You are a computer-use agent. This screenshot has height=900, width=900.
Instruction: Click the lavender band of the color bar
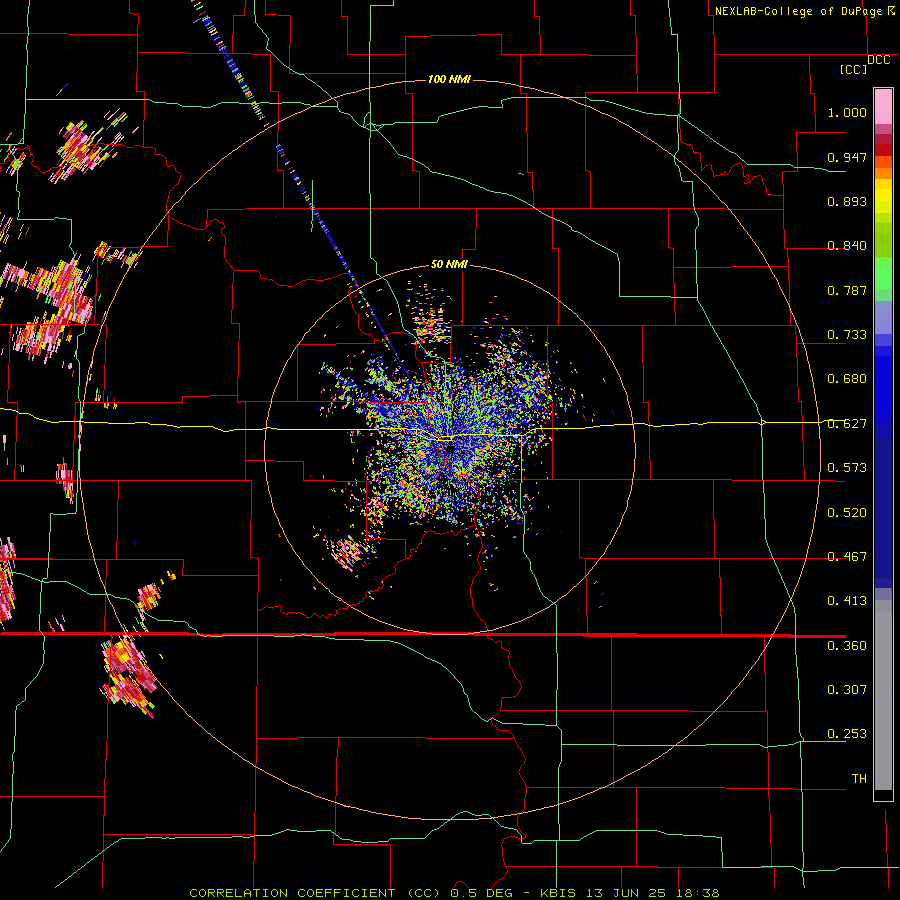click(883, 317)
